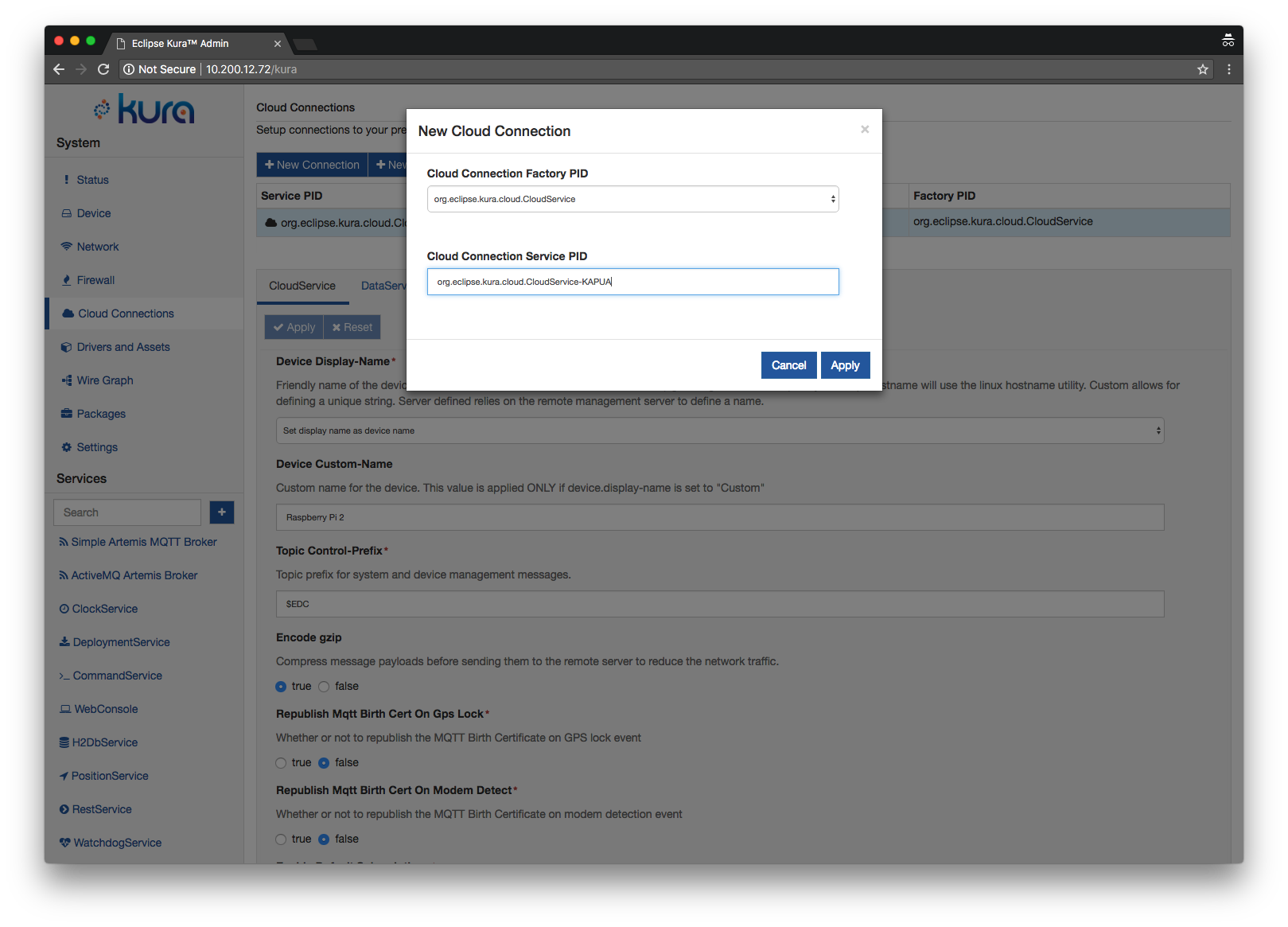Bookmark page with the star icon
Screen dimensions: 1288x927
tap(1203, 69)
